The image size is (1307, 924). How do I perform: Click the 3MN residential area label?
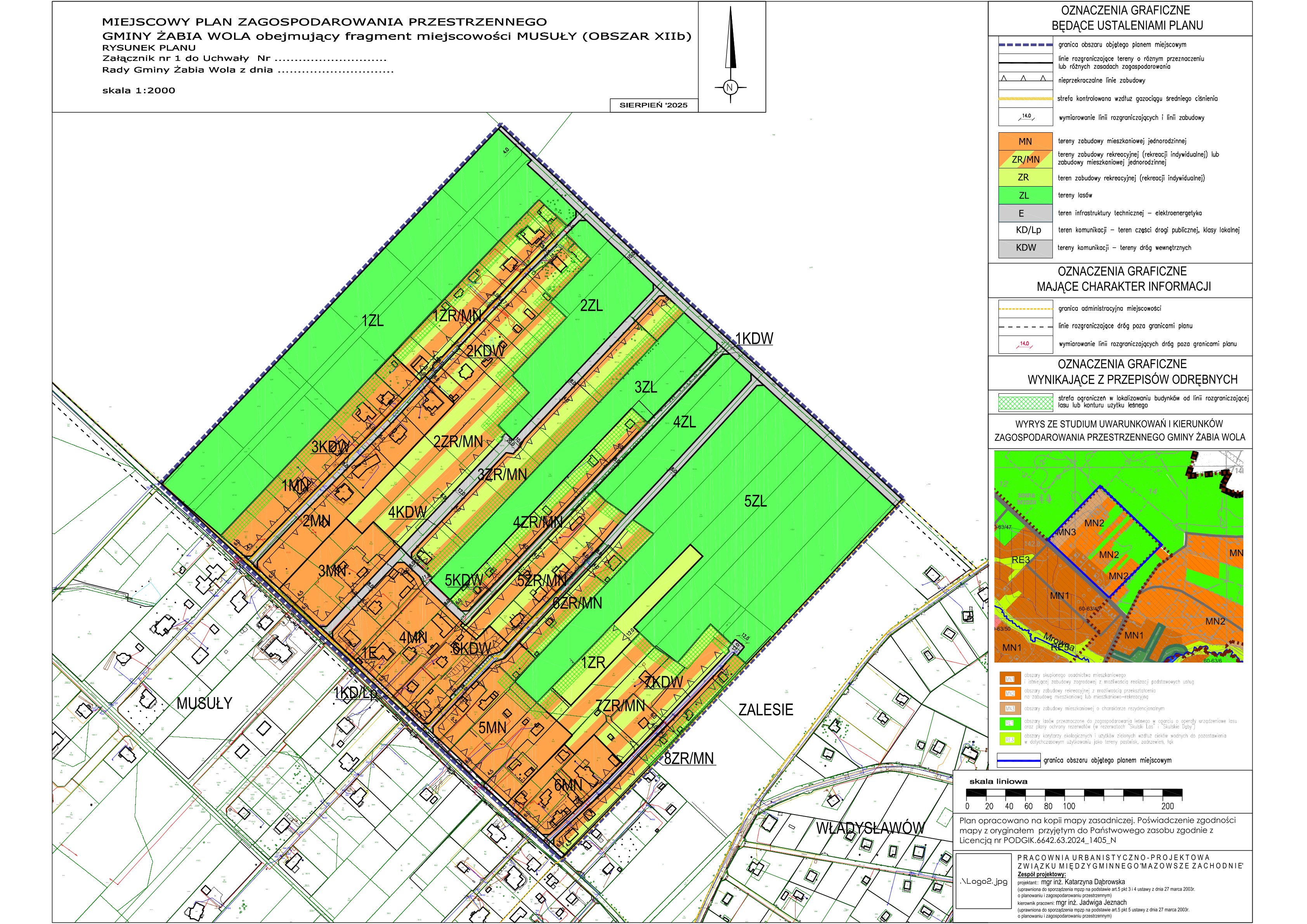coord(332,571)
